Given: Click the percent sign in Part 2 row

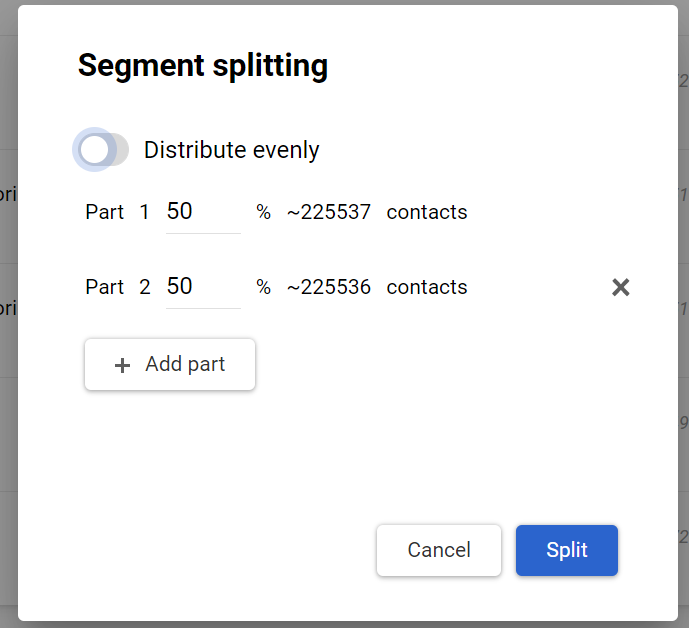Looking at the screenshot, I should (x=263, y=287).
